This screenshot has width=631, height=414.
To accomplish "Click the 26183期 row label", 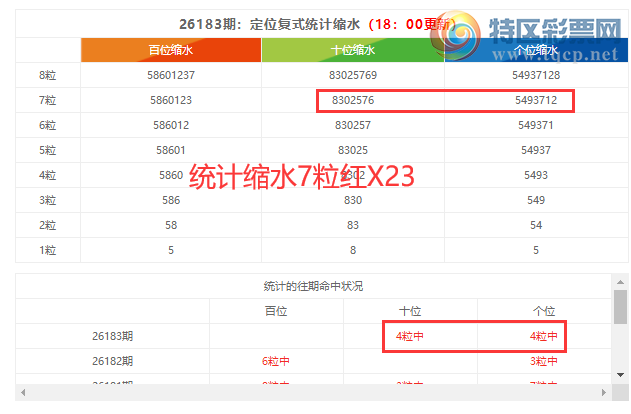I will (x=113, y=336).
